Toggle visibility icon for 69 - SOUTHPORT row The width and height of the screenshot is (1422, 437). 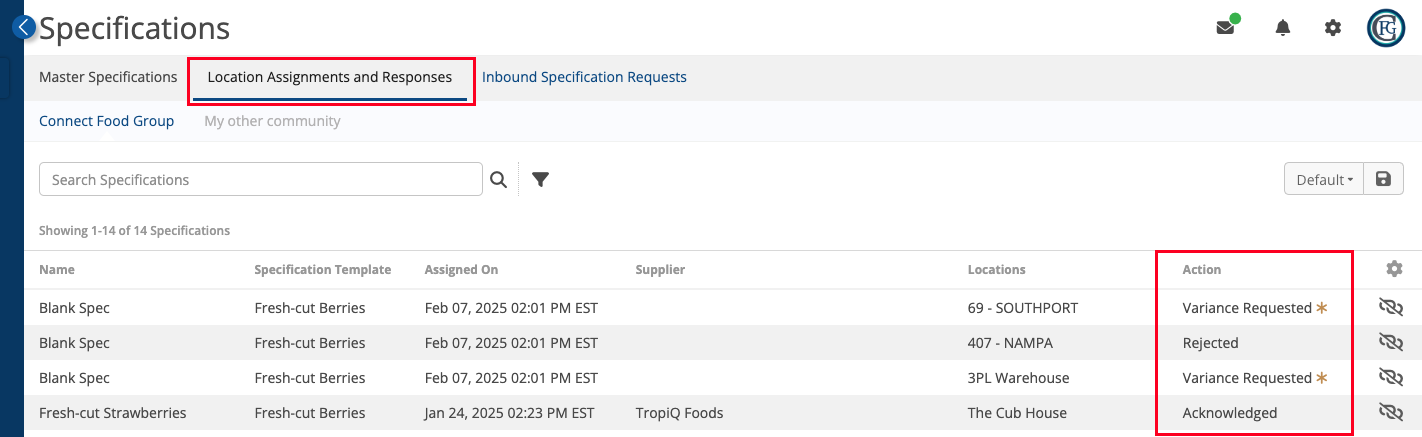click(x=1391, y=308)
